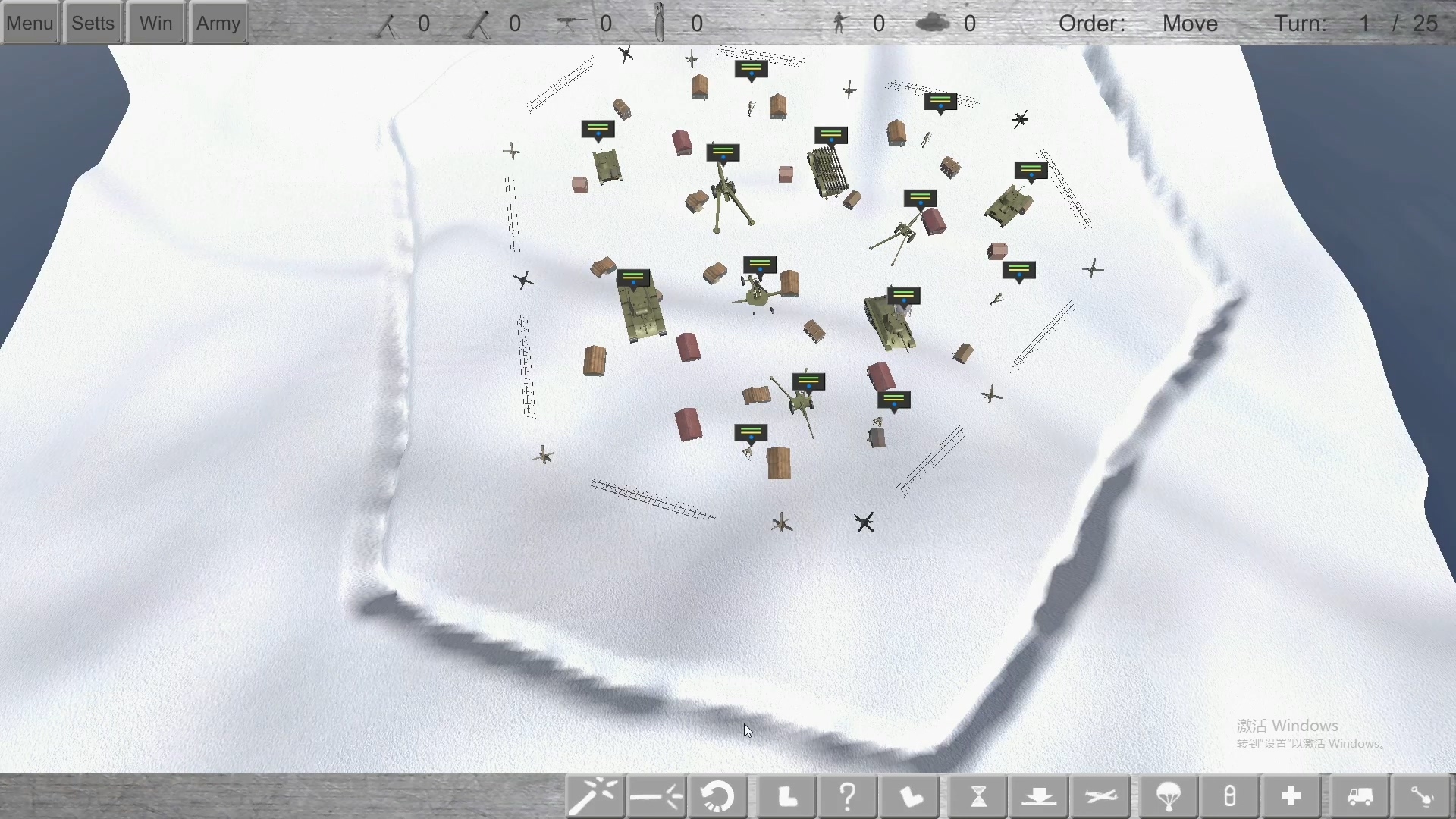Click the hourglass end turn icon

pos(980,797)
